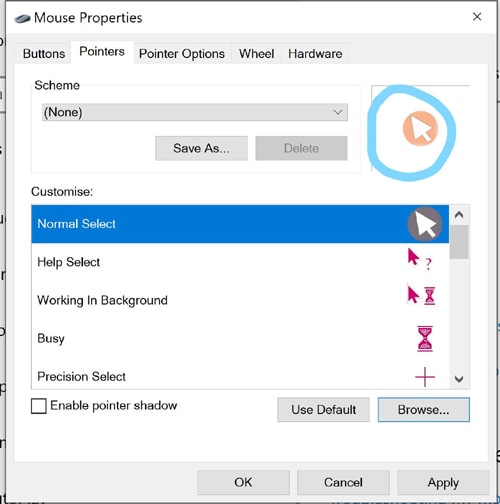Click the Precision Select crosshair icon
Screen dimensions: 500x504
coord(425,377)
